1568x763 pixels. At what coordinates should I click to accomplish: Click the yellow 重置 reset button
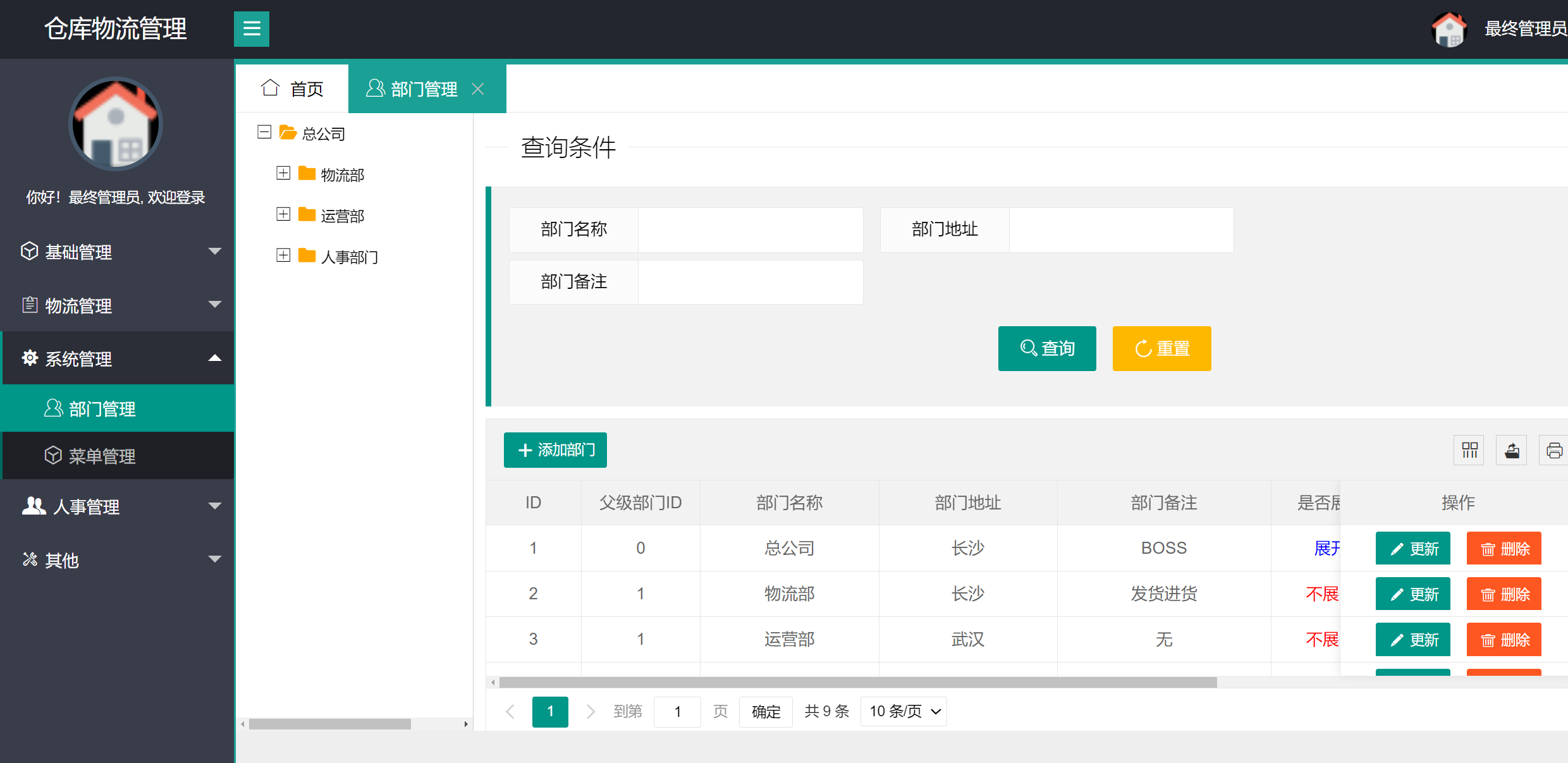tap(1161, 348)
